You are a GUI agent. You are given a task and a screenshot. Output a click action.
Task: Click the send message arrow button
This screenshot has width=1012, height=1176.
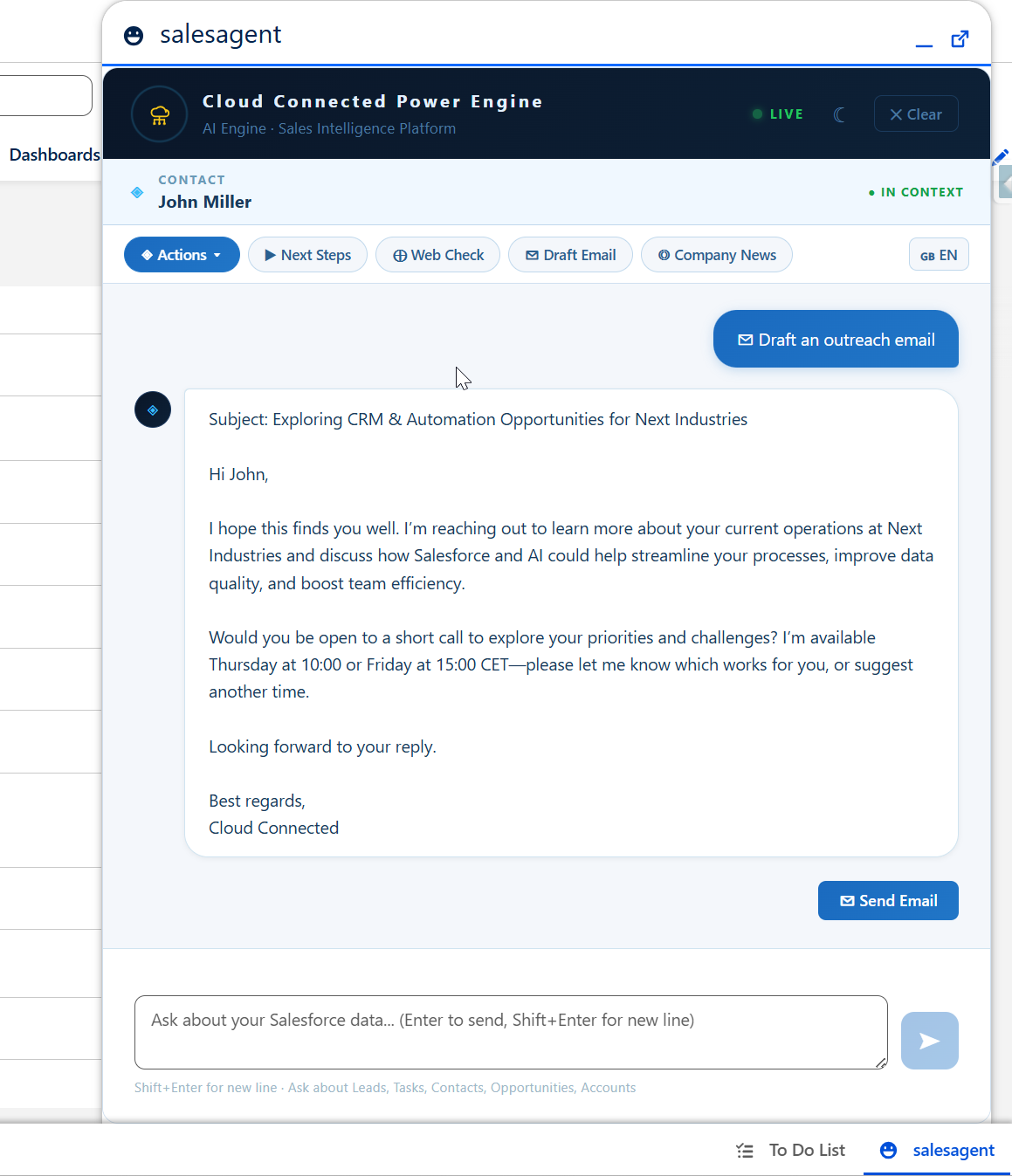click(x=929, y=1041)
